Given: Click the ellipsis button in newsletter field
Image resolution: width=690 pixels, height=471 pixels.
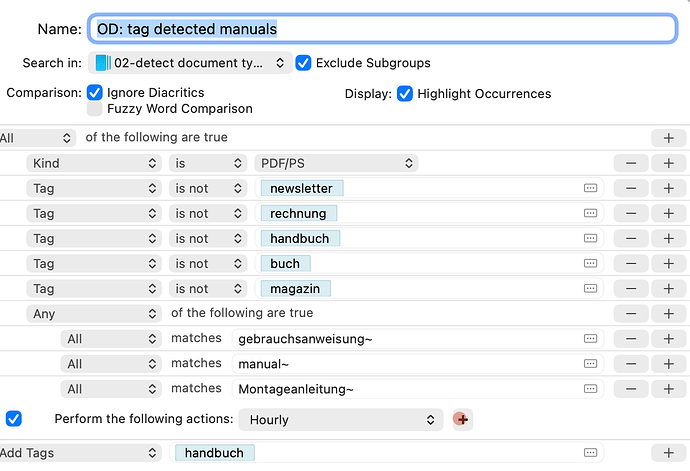Looking at the screenshot, I should pos(590,188).
